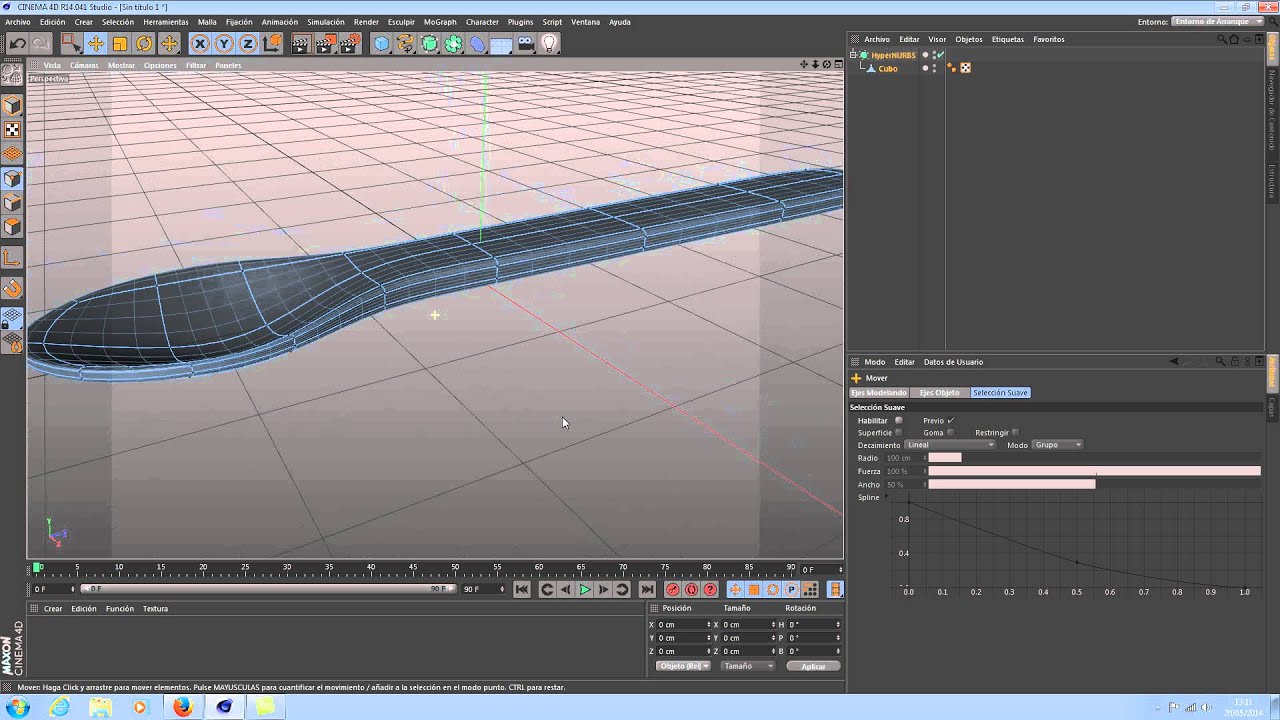Activate the Rotate tool
1280x720 pixels.
tap(144, 43)
